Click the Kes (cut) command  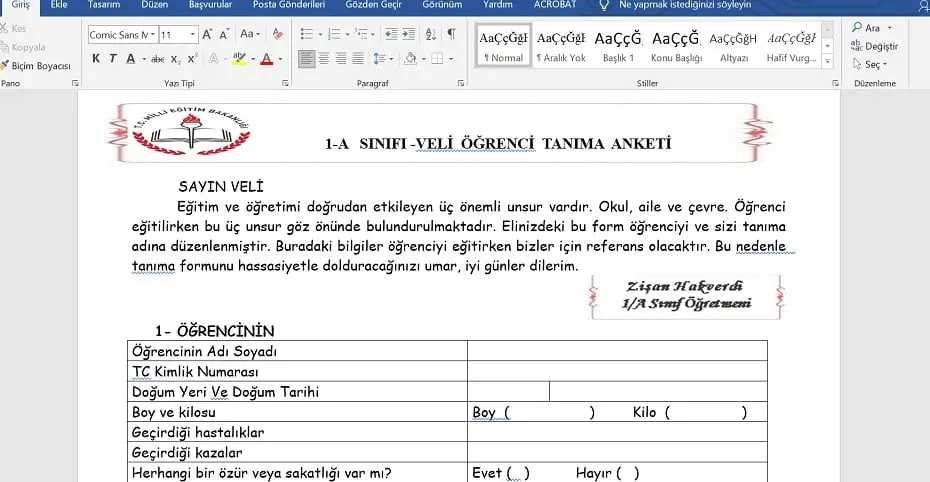[x=14, y=28]
